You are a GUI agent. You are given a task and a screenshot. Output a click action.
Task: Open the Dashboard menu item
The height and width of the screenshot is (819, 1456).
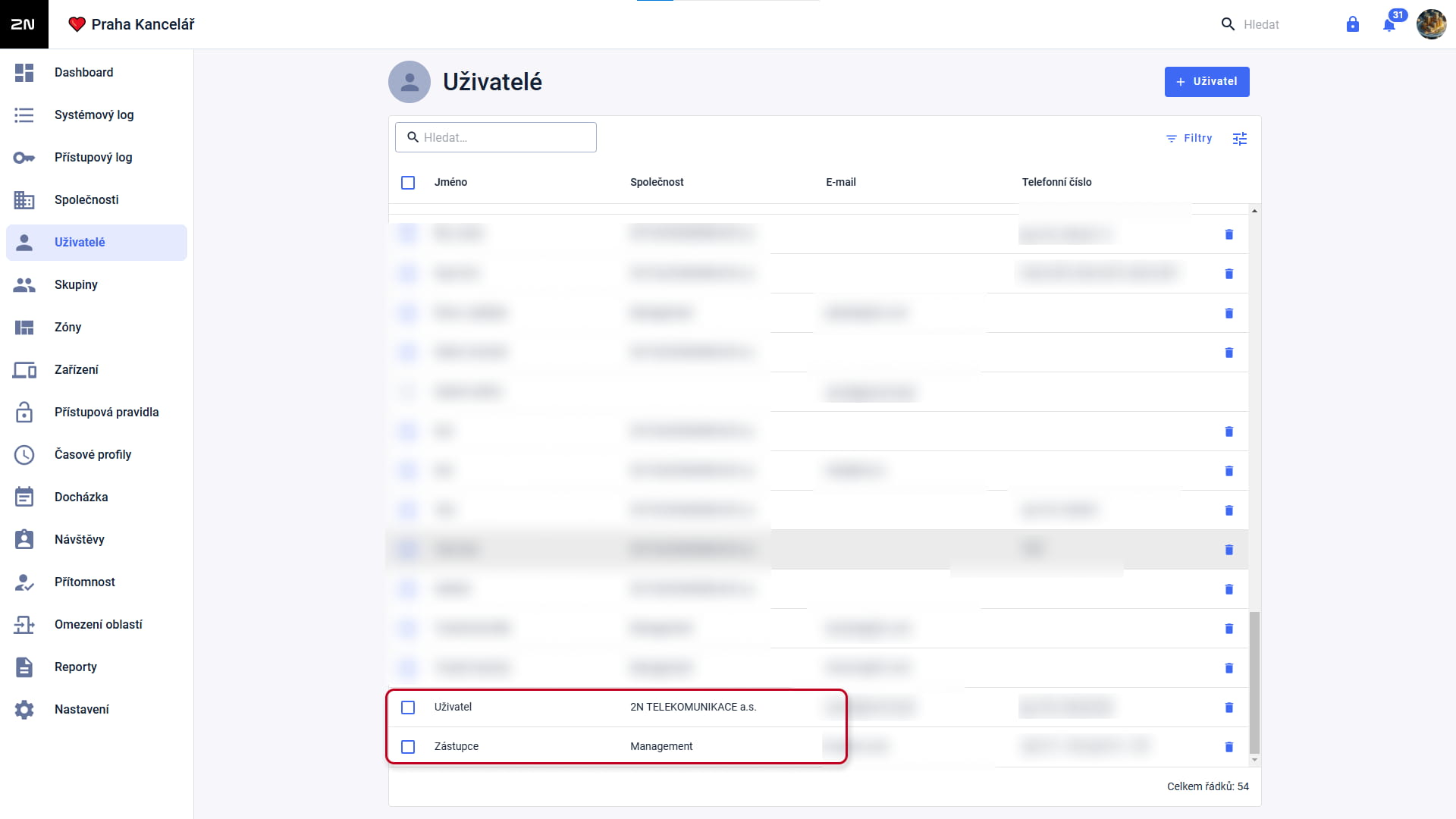(96, 73)
